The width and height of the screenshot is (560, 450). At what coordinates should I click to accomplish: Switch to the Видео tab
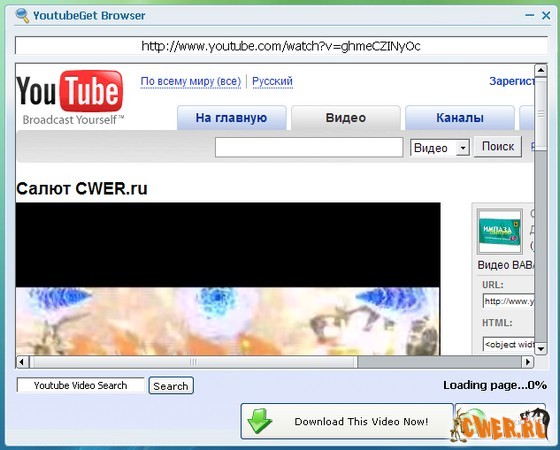point(346,118)
